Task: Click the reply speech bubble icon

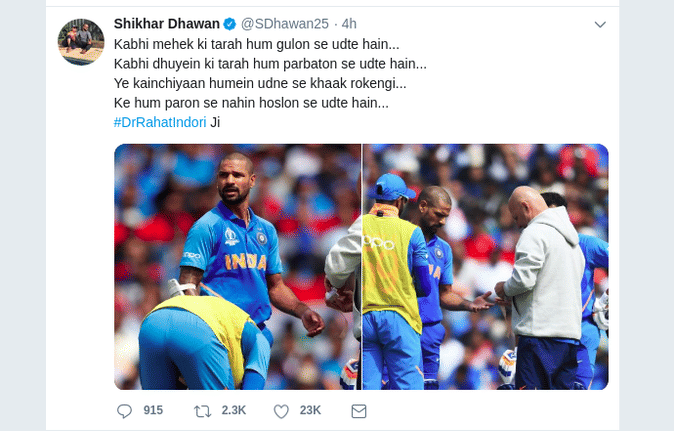Action: [124, 411]
